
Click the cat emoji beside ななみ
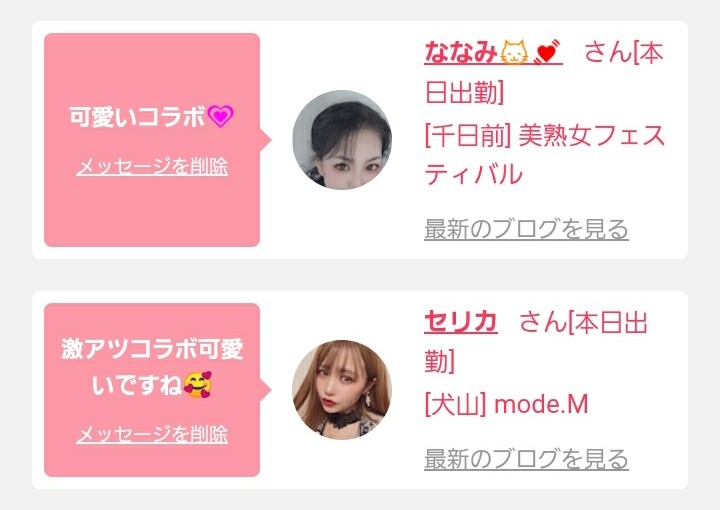click(514, 52)
